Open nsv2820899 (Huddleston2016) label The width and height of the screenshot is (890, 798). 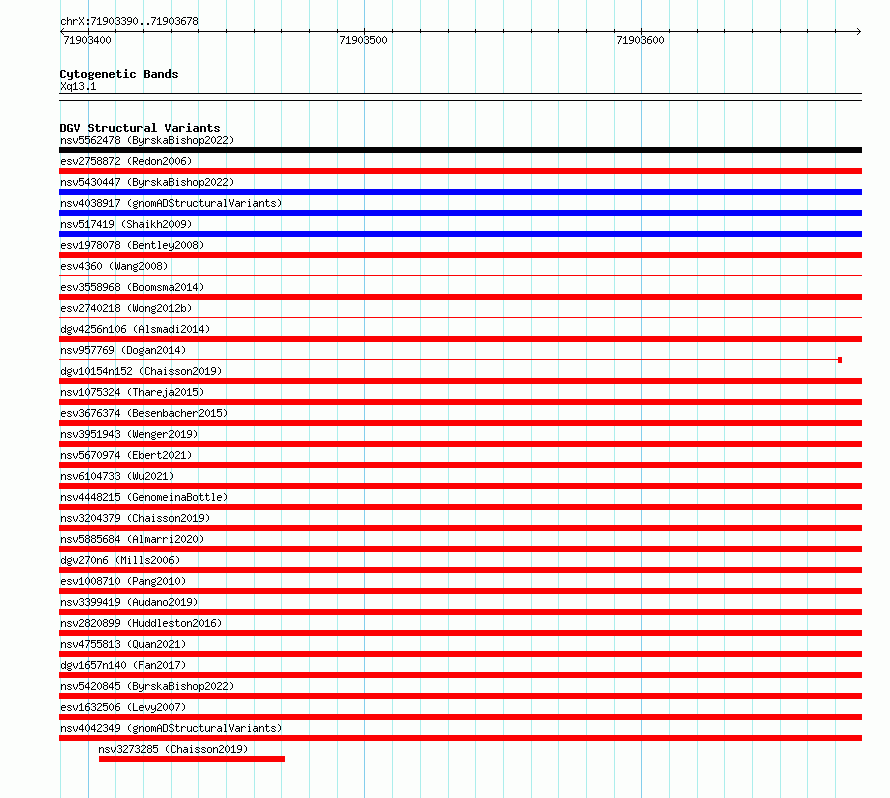pos(141,623)
